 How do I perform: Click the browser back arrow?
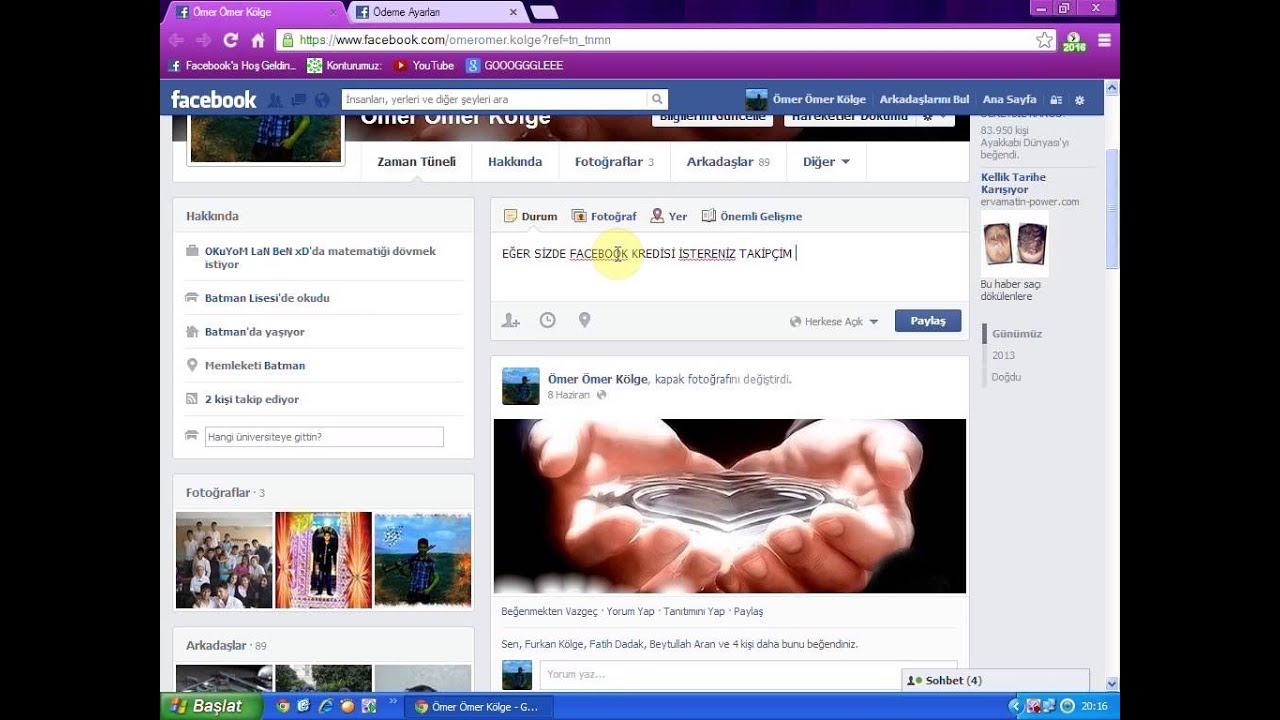[x=177, y=40]
